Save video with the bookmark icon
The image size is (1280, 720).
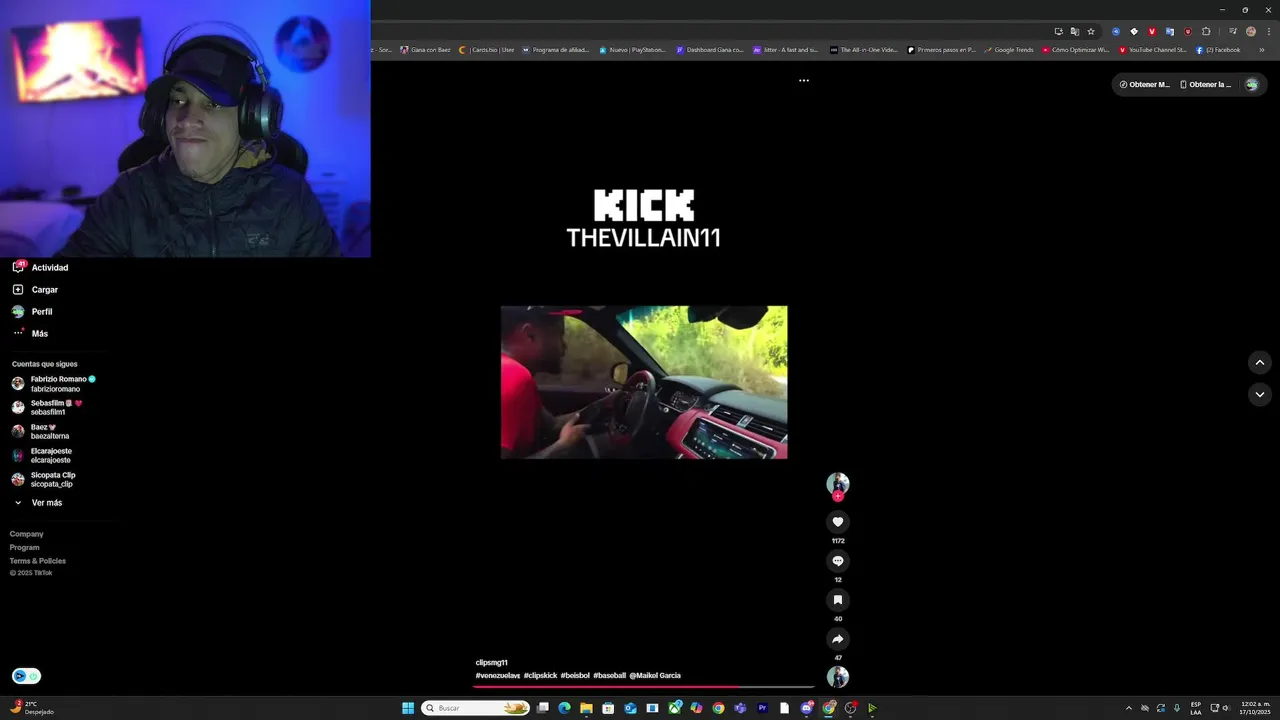[838, 600]
